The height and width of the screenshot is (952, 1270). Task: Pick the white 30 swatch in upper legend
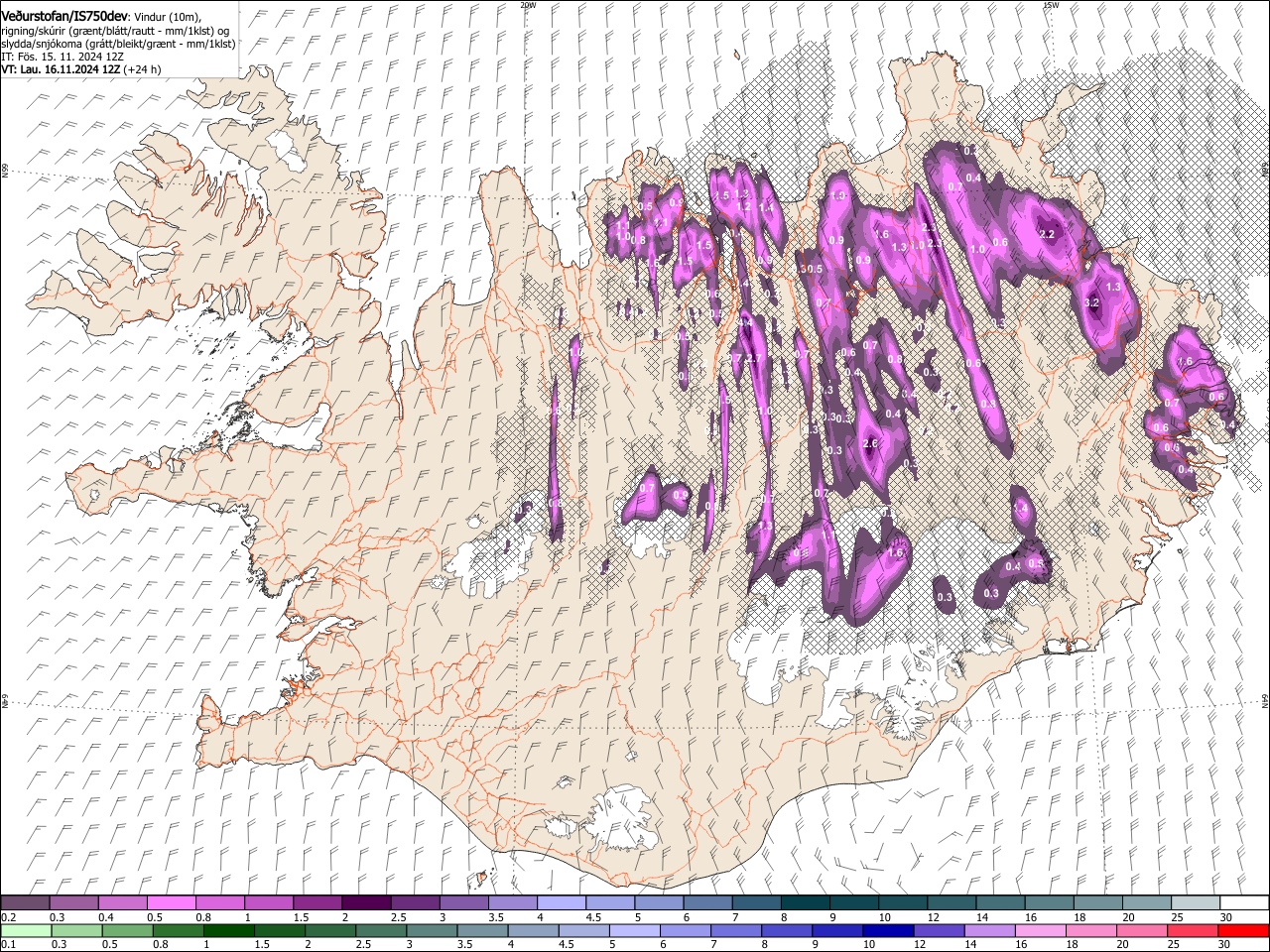1244,903
